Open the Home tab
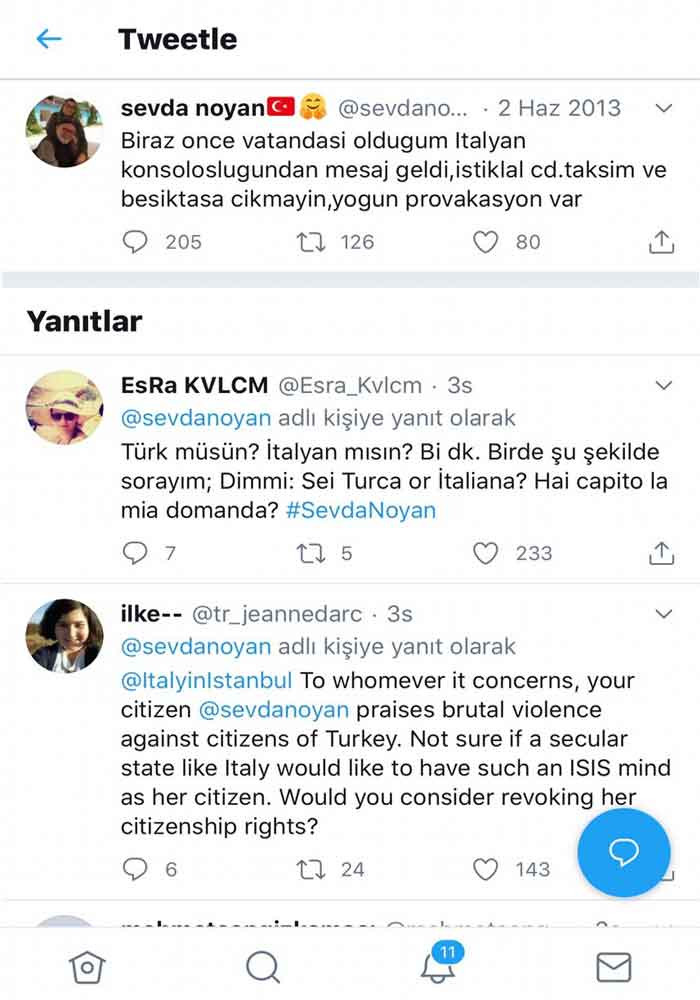The width and height of the screenshot is (700, 1000). (x=87, y=967)
